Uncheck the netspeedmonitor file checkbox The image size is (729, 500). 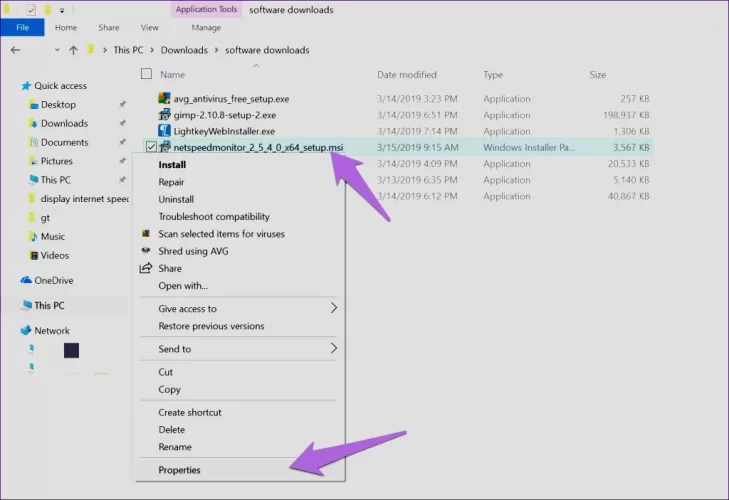coord(150,147)
